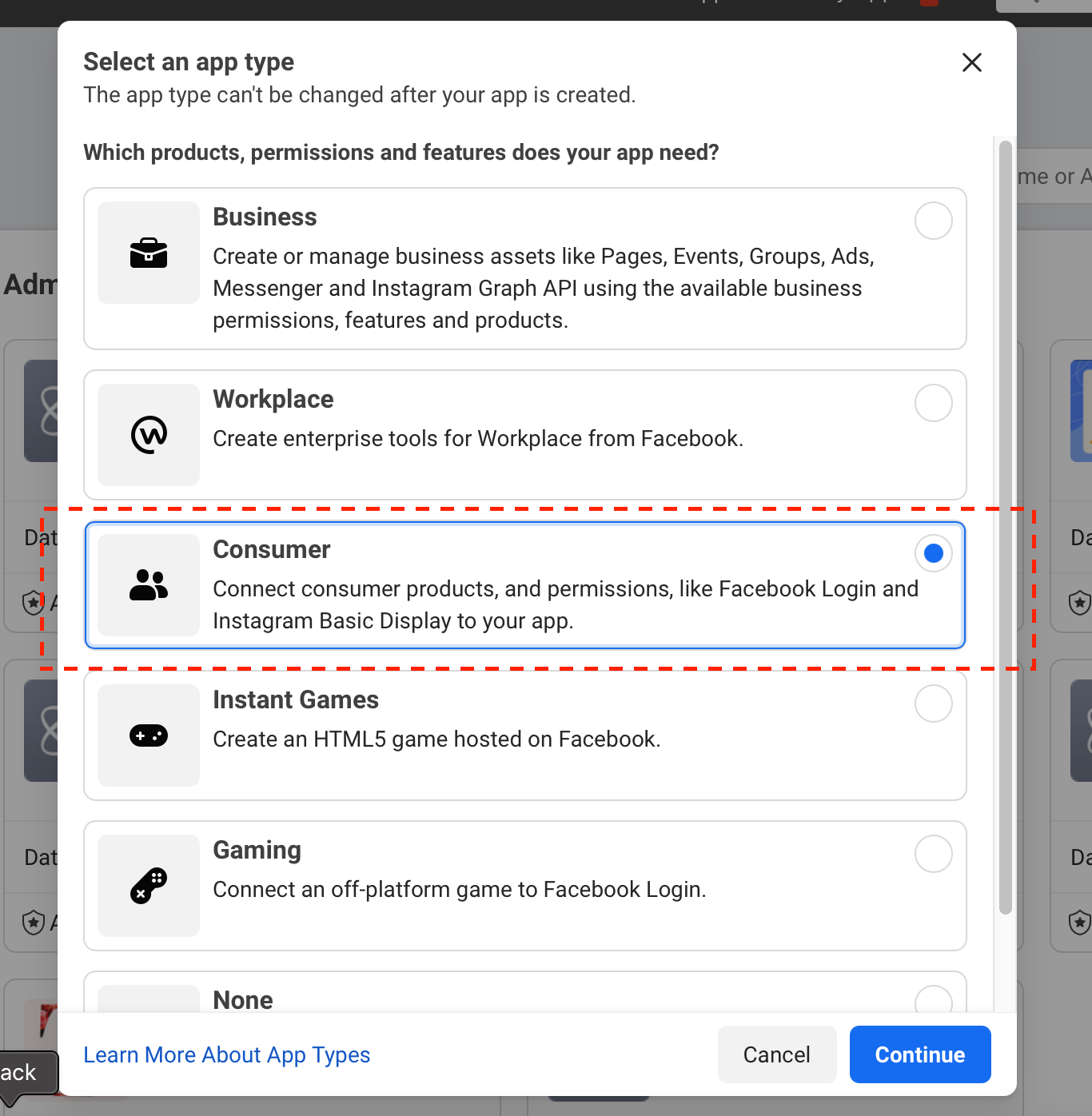Deselect the Consumer radio button
The width and height of the screenshot is (1092, 1116).
pos(933,552)
